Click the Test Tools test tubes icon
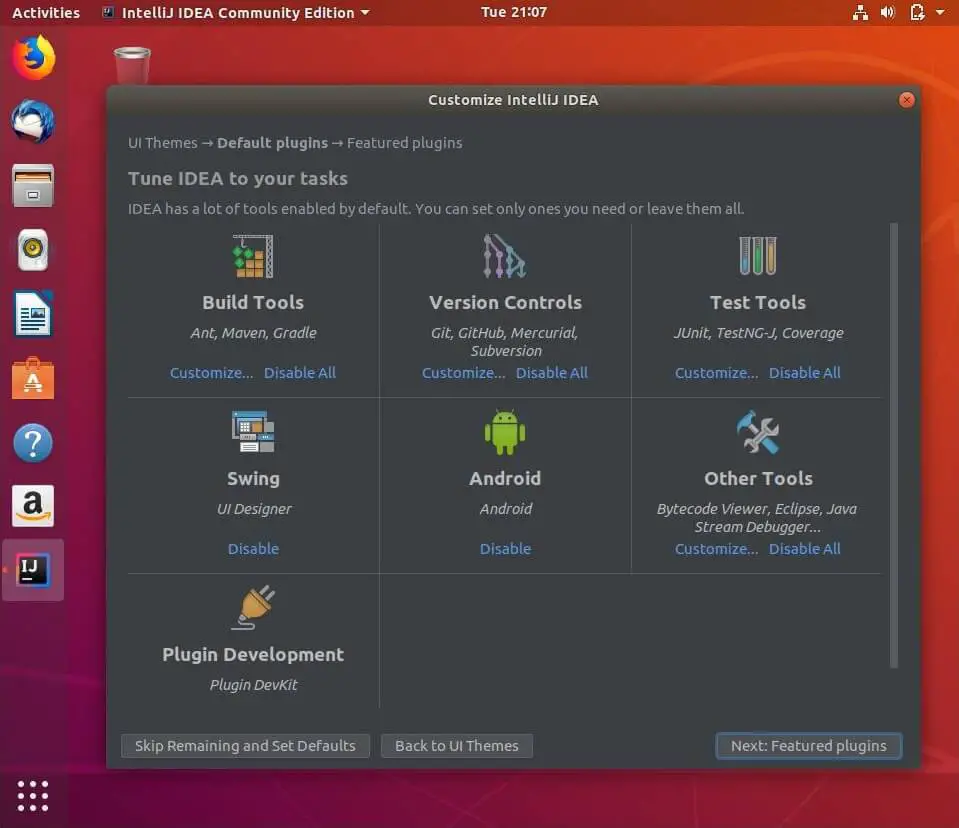 758,256
